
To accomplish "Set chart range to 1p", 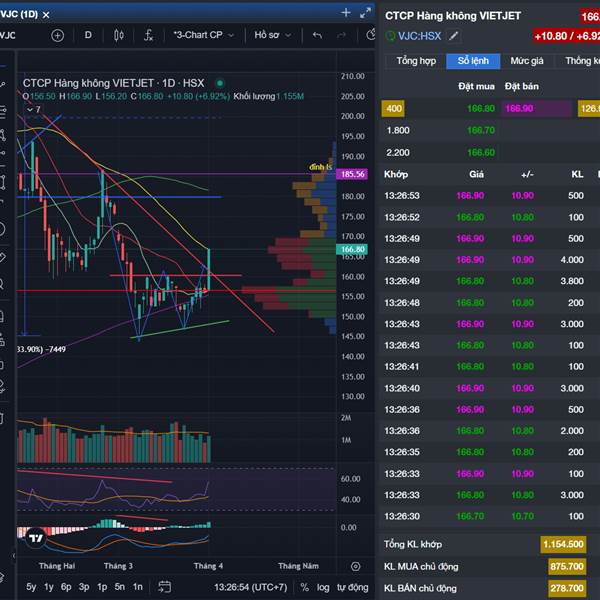I will [x=102, y=587].
